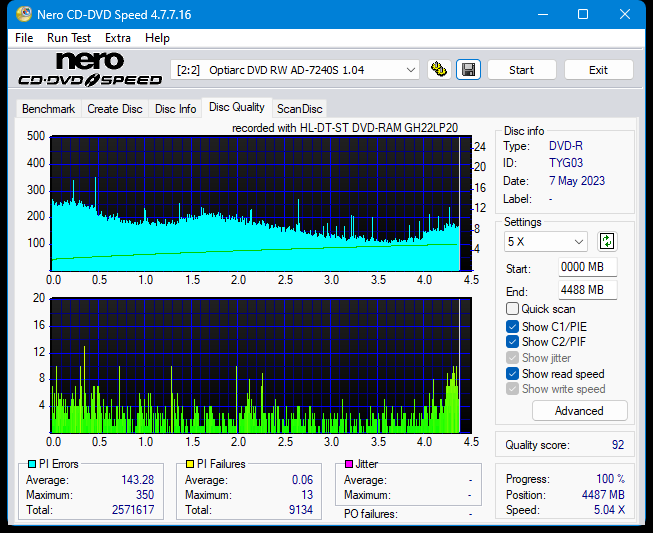Toggle Show C2/PIF checkbox
The height and width of the screenshot is (533, 653).
513,342
